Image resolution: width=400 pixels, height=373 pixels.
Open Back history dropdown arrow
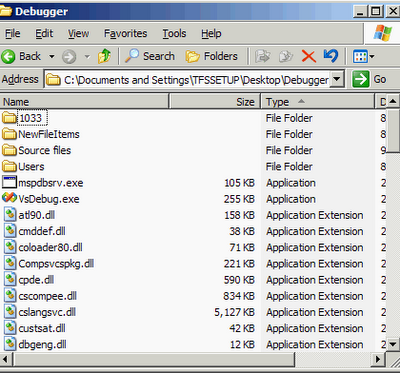pyautogui.click(x=52, y=56)
